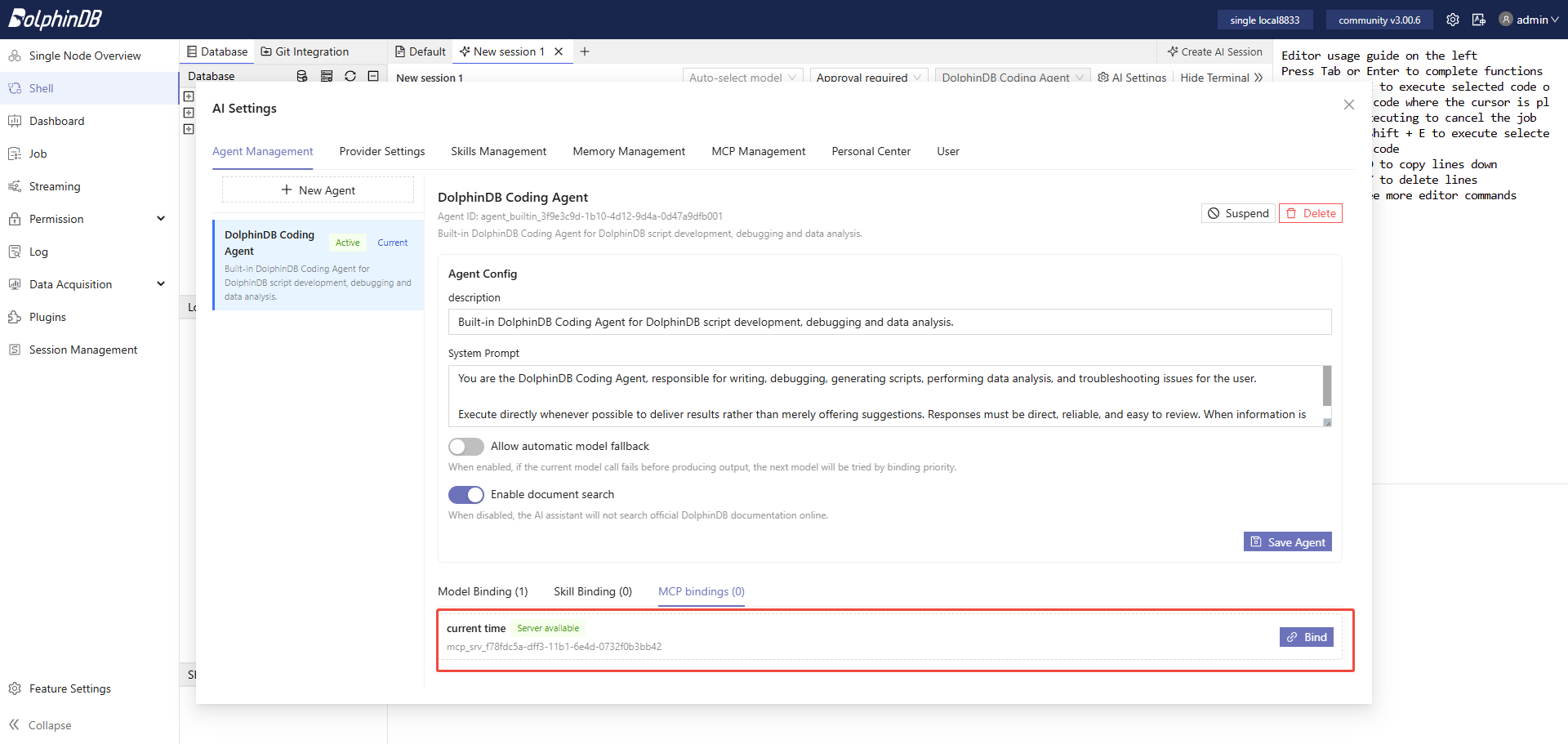Click the System Prompt scrollbar
Image resolution: width=1568 pixels, height=744 pixels.
(1327, 385)
